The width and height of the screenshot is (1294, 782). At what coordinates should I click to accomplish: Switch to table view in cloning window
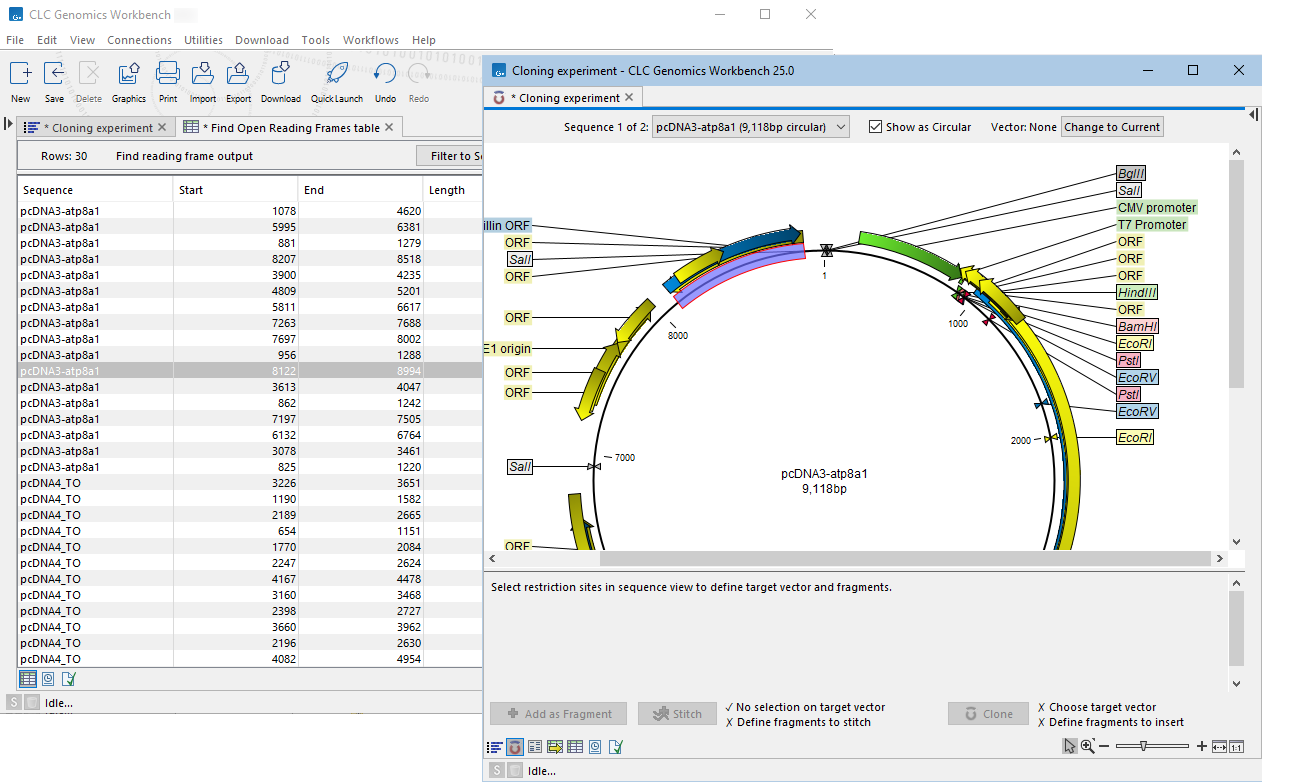(575, 746)
